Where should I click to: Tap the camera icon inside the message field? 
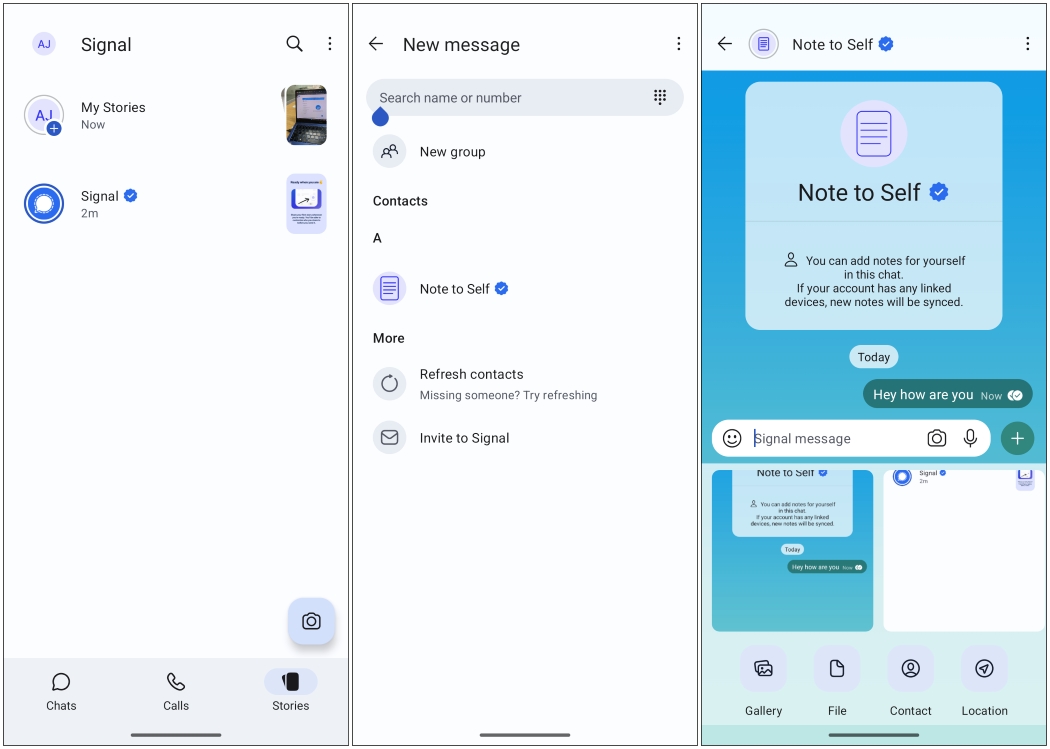pyautogui.click(x=936, y=438)
